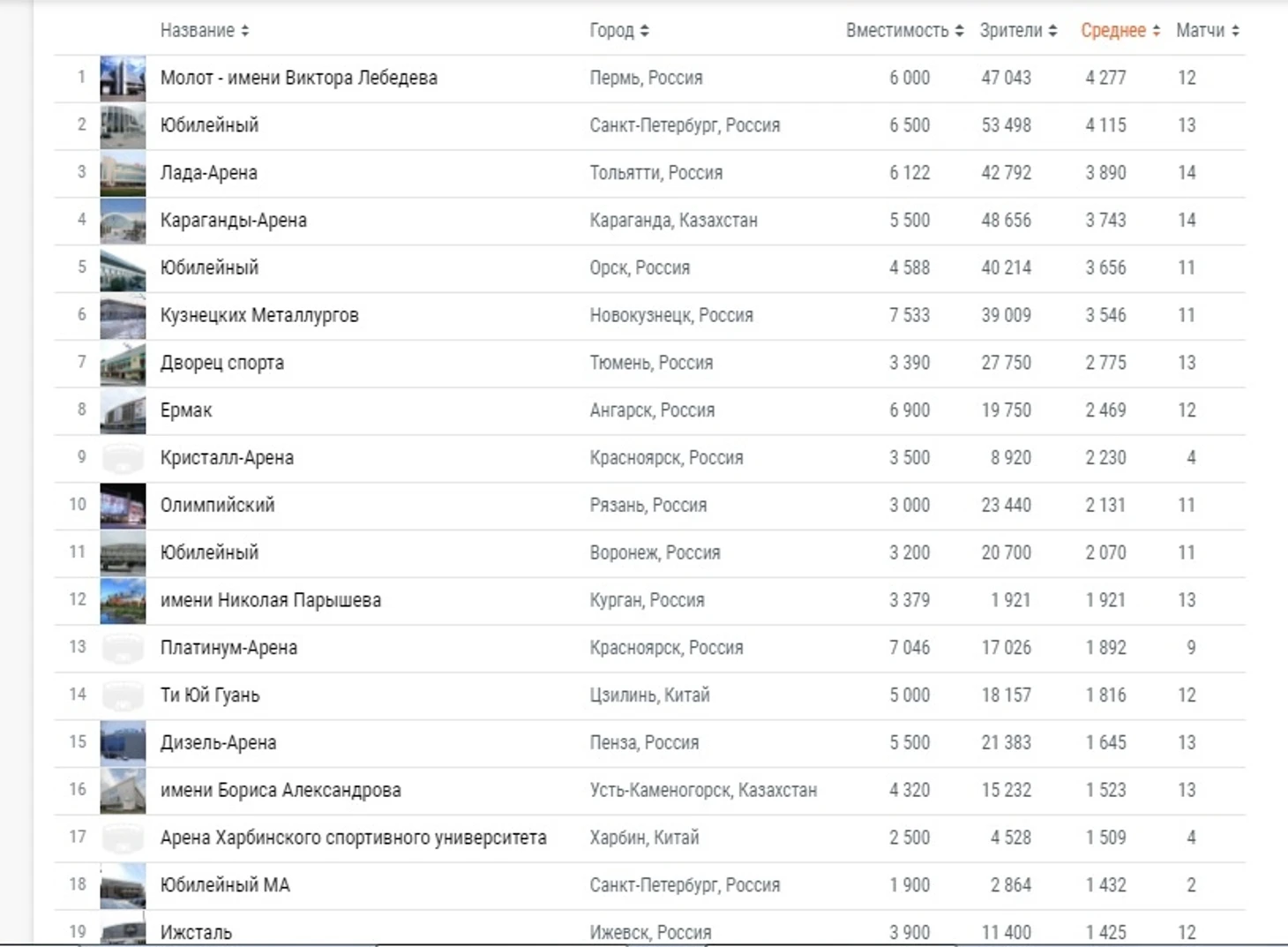Viewport: 1288px width, 947px height.
Task: Open Дворец спорта arena page
Action: [221, 363]
